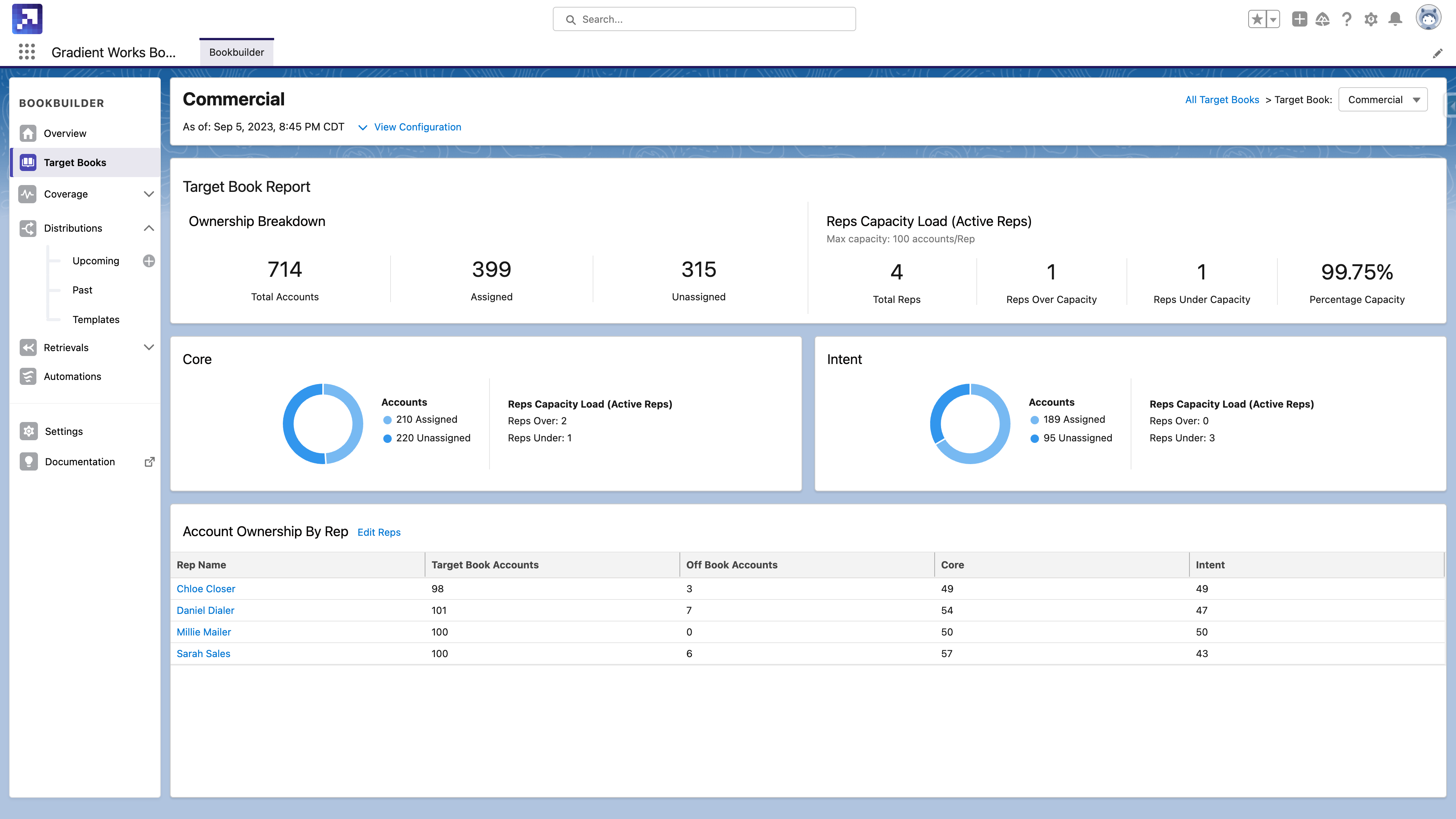
Task: Click the Favorites star icon
Action: click(1257, 19)
